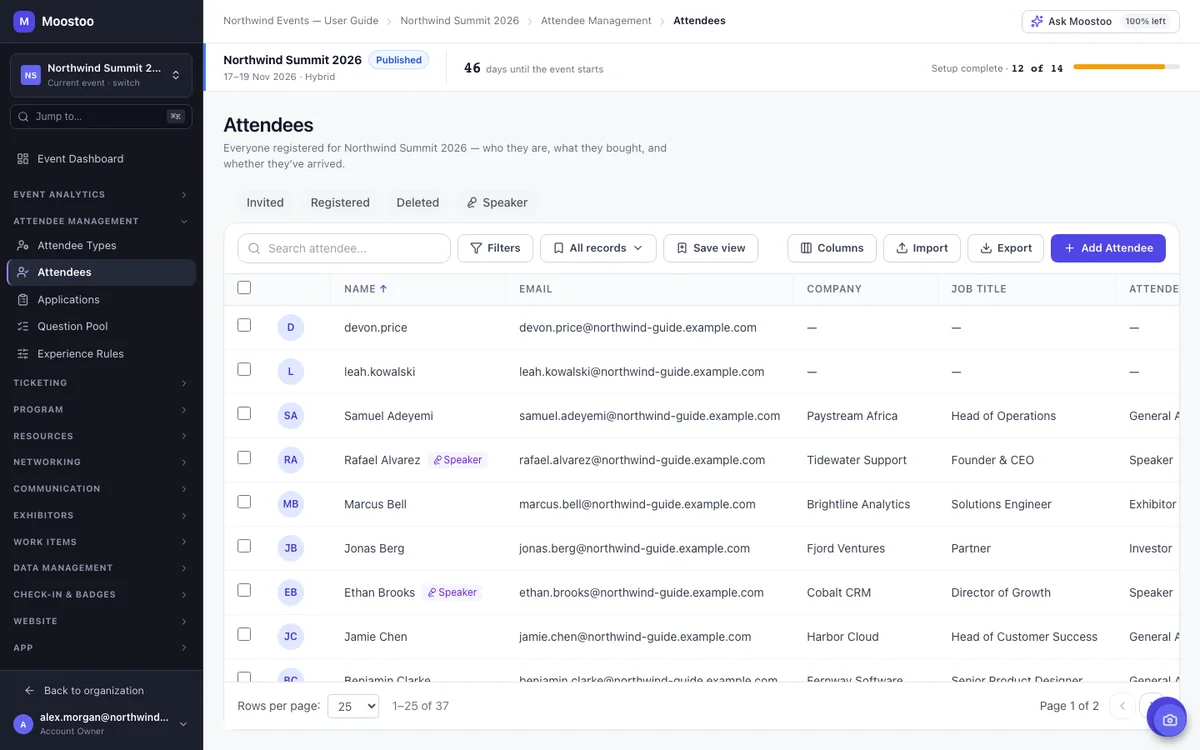The height and width of the screenshot is (750, 1200).
Task: Click the setup complete progress bar
Action: (1125, 67)
